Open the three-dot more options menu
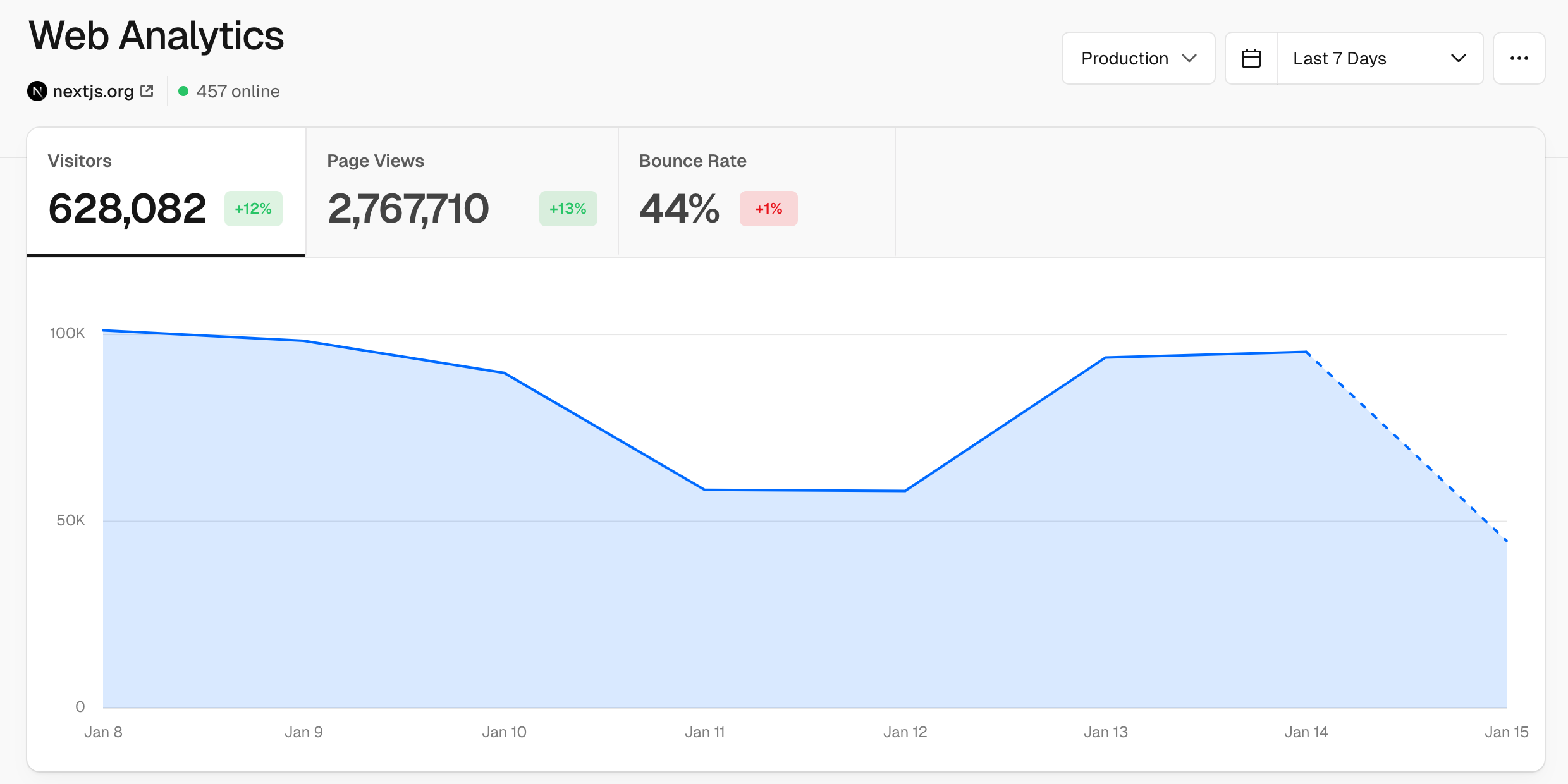The image size is (1568, 784). point(1519,58)
